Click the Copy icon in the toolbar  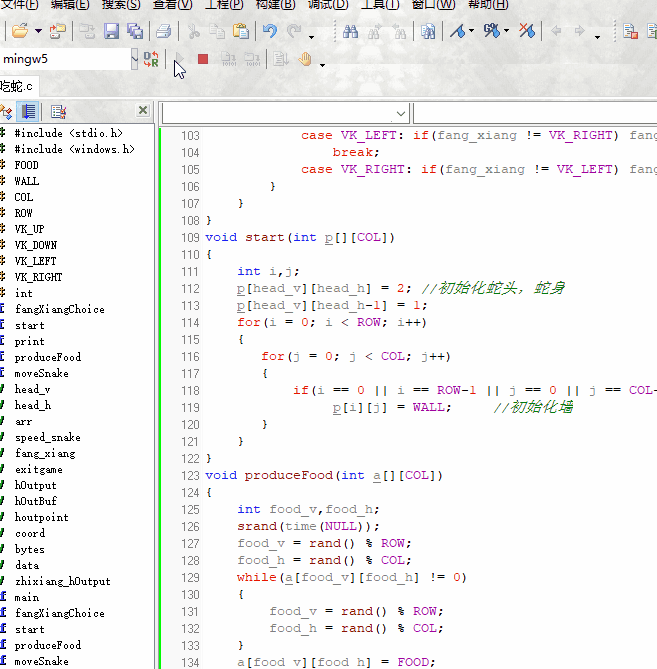217,31
